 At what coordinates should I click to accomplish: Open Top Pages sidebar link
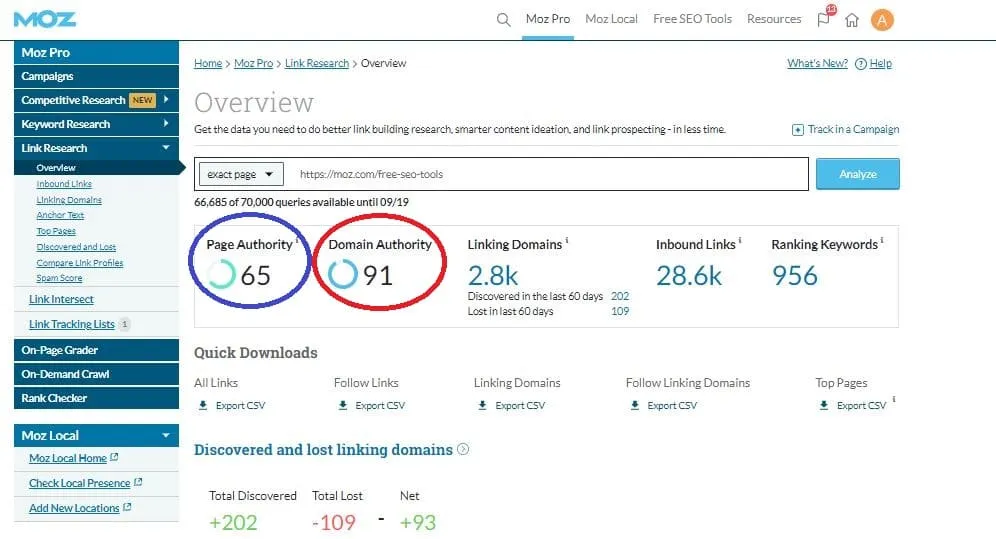56,231
